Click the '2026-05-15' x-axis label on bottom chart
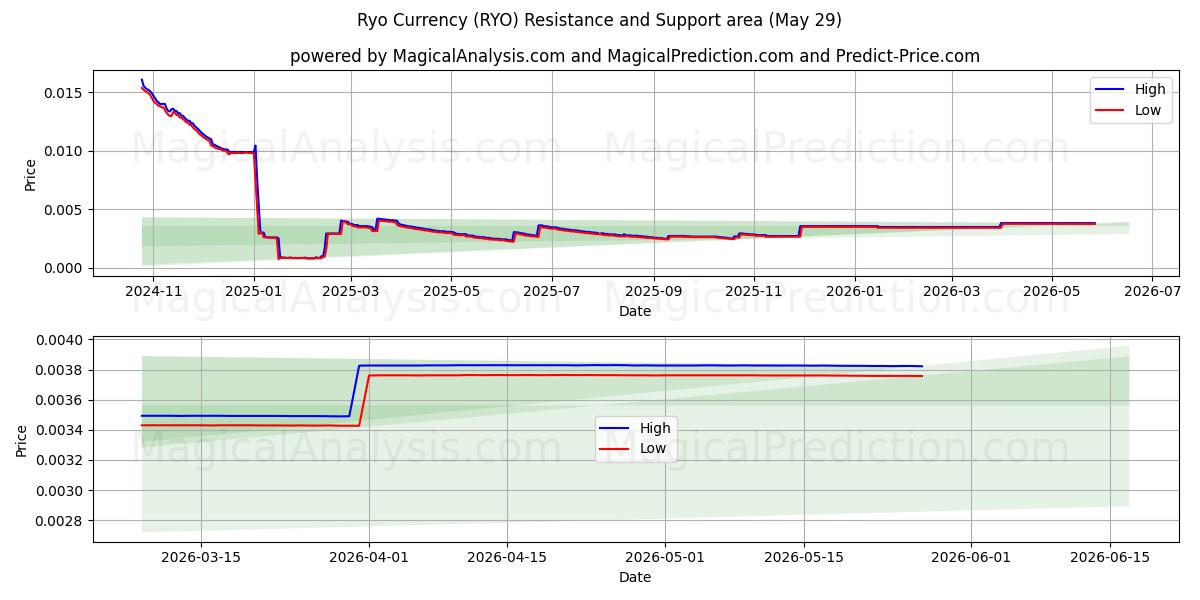 [803, 558]
